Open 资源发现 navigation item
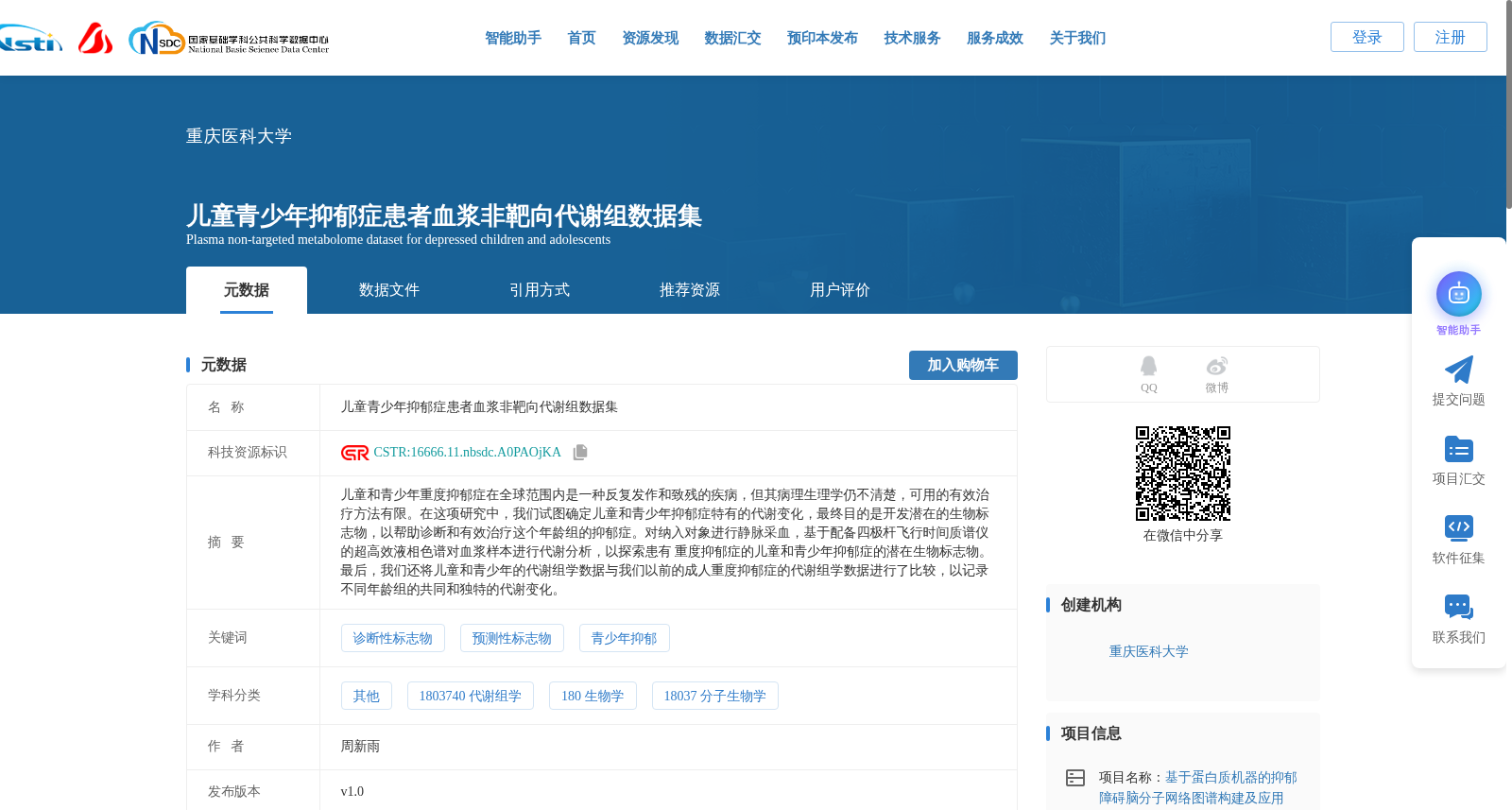The width and height of the screenshot is (1512, 810). 650,38
